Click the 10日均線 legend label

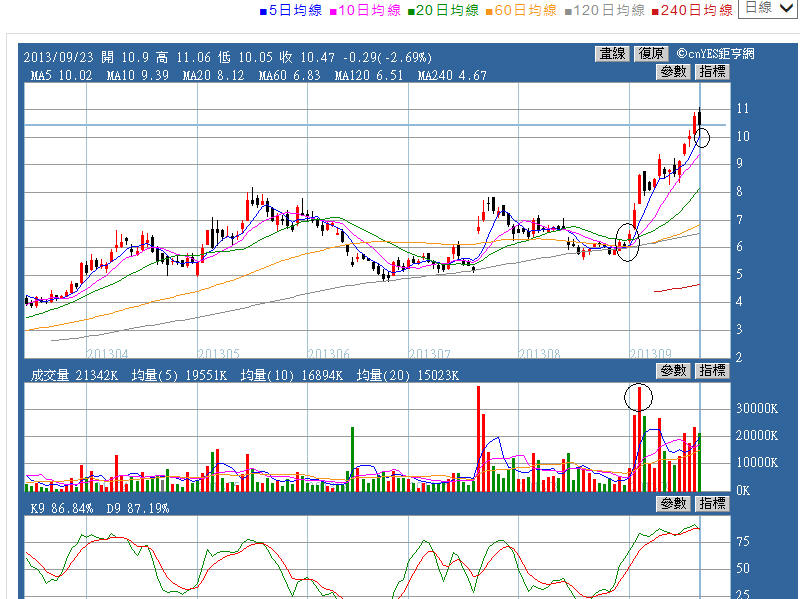pos(369,10)
